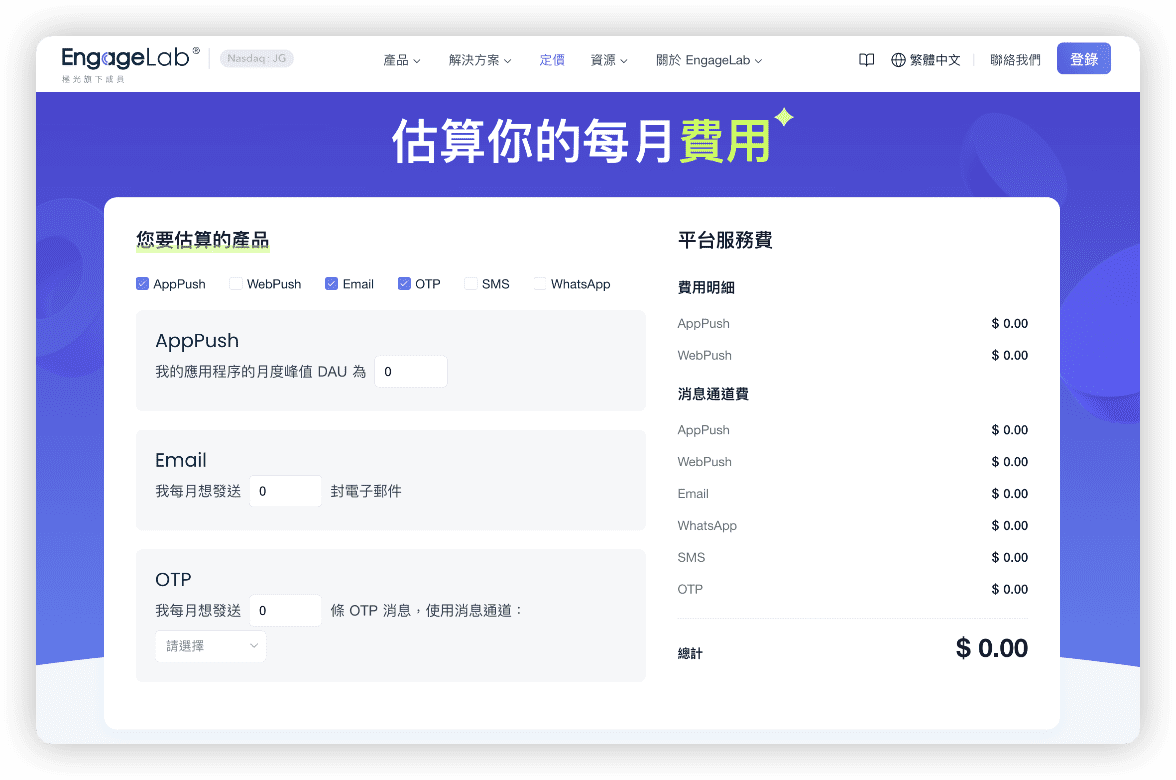The width and height of the screenshot is (1176, 780).
Task: Focus the OTP message count field
Action: (286, 610)
